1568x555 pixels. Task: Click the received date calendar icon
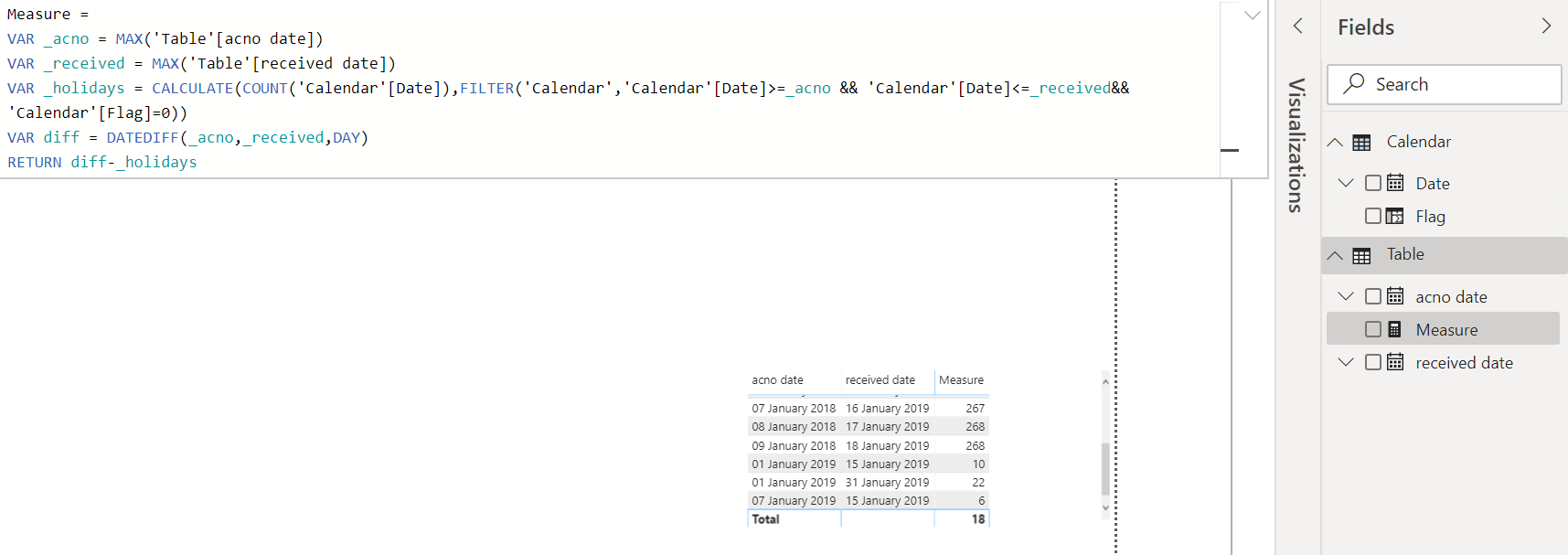[x=1395, y=362]
